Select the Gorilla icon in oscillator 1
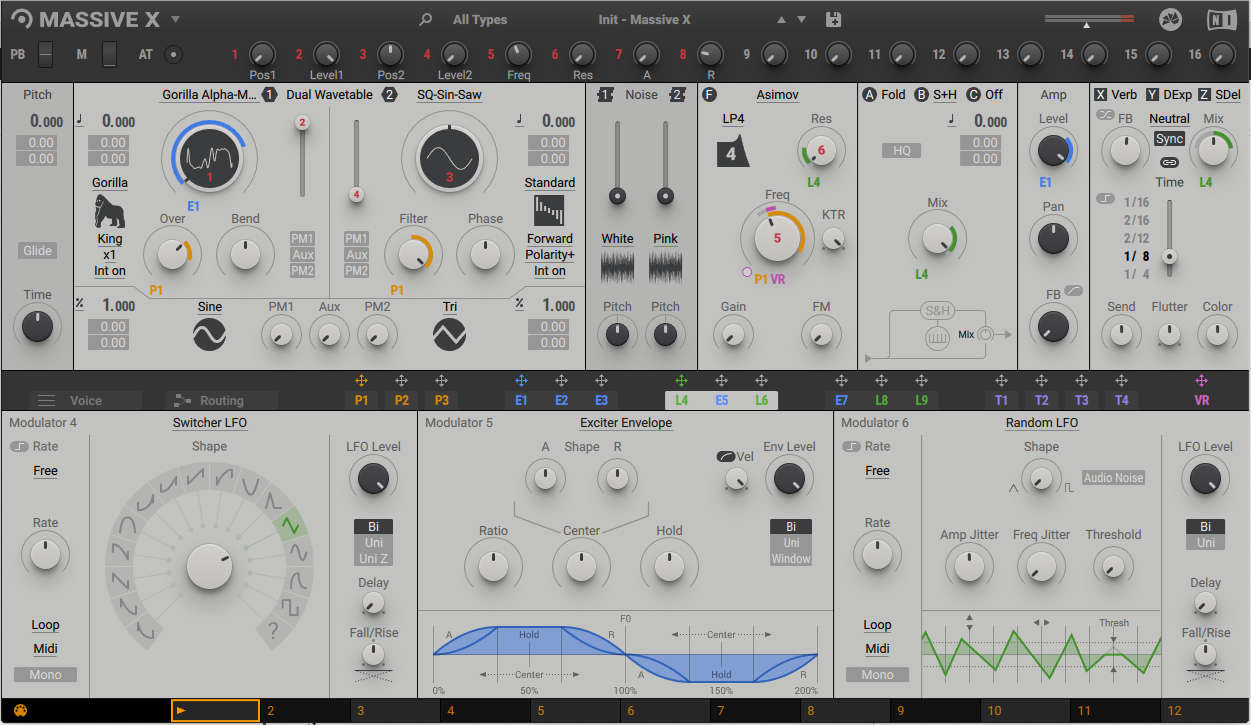 (x=110, y=212)
